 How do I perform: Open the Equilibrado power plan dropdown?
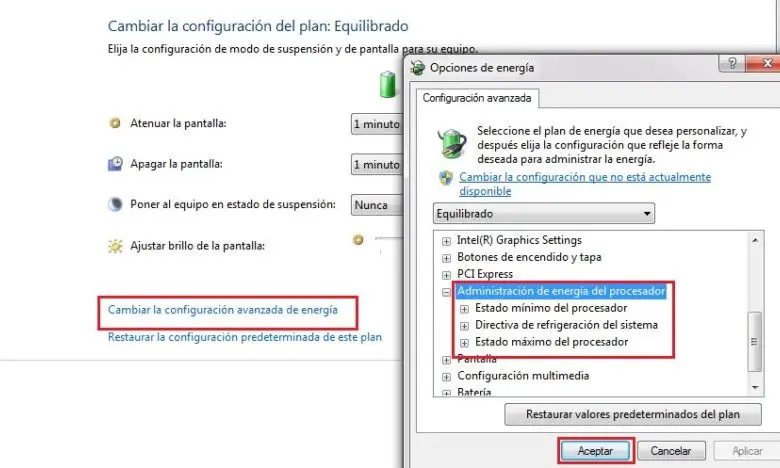pyautogui.click(x=544, y=214)
